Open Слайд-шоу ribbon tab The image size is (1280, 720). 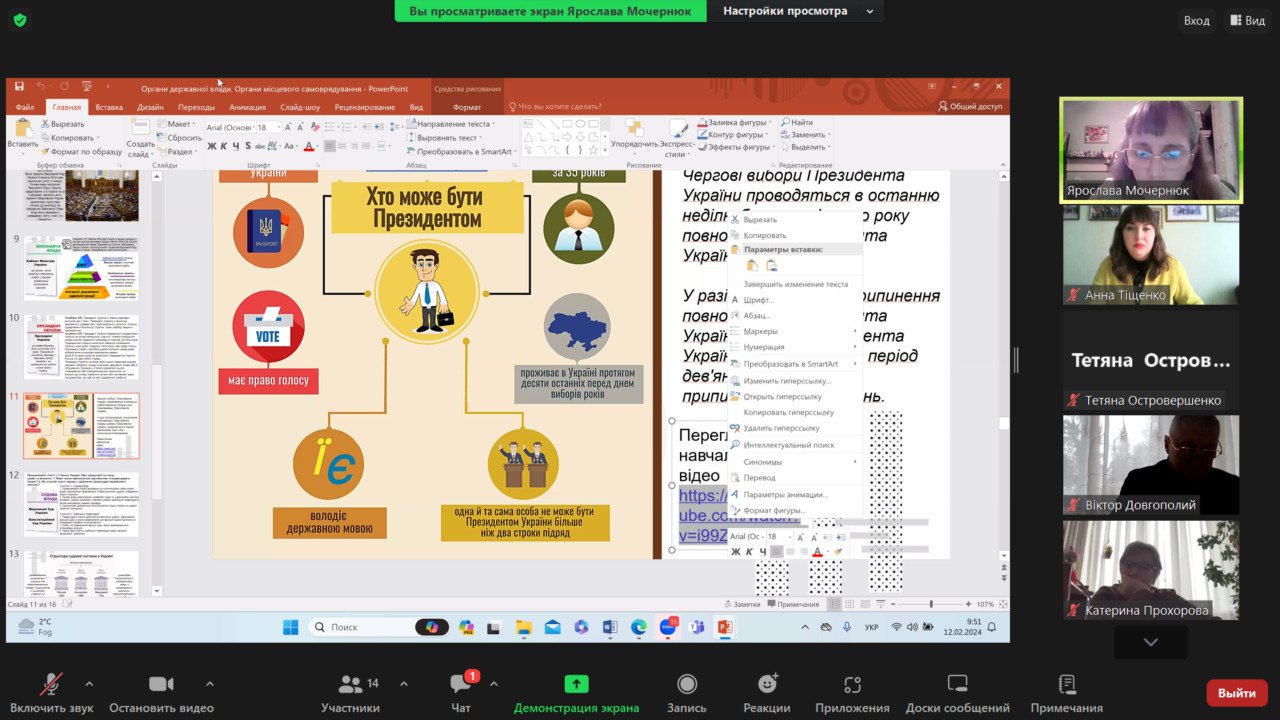point(300,107)
